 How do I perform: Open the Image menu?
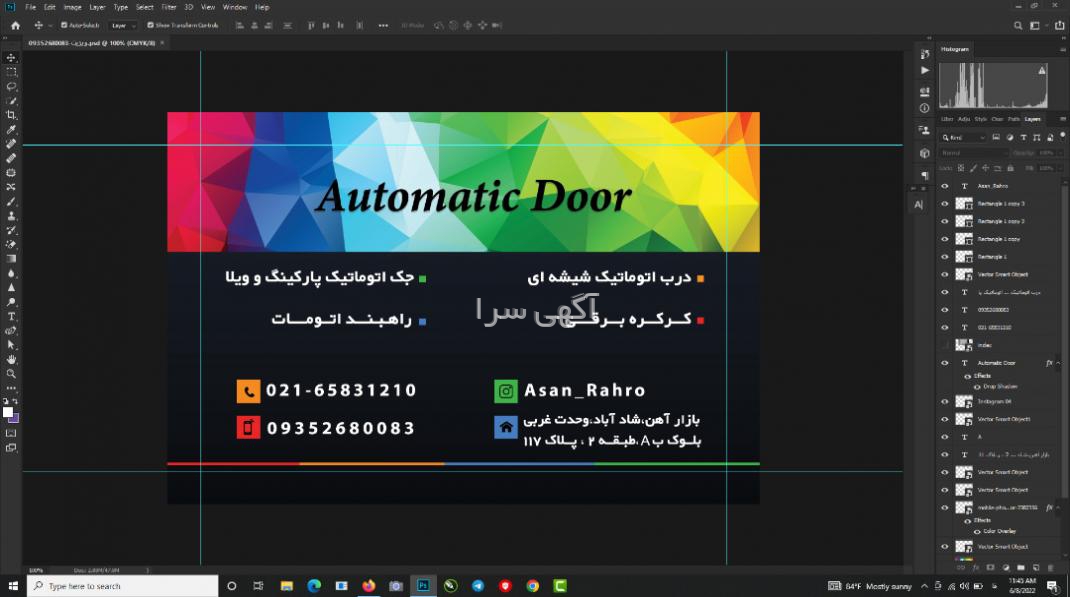pyautogui.click(x=72, y=7)
